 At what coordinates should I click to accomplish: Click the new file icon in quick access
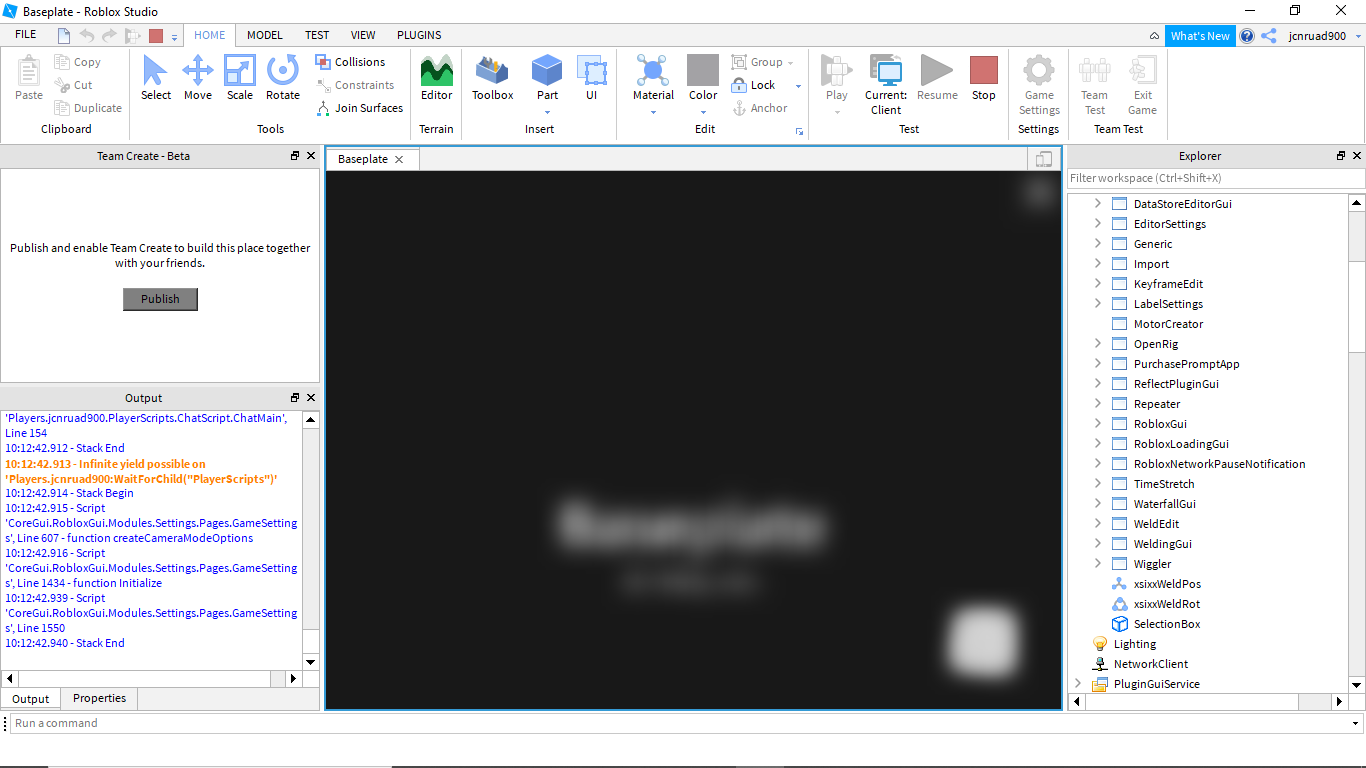click(x=64, y=36)
